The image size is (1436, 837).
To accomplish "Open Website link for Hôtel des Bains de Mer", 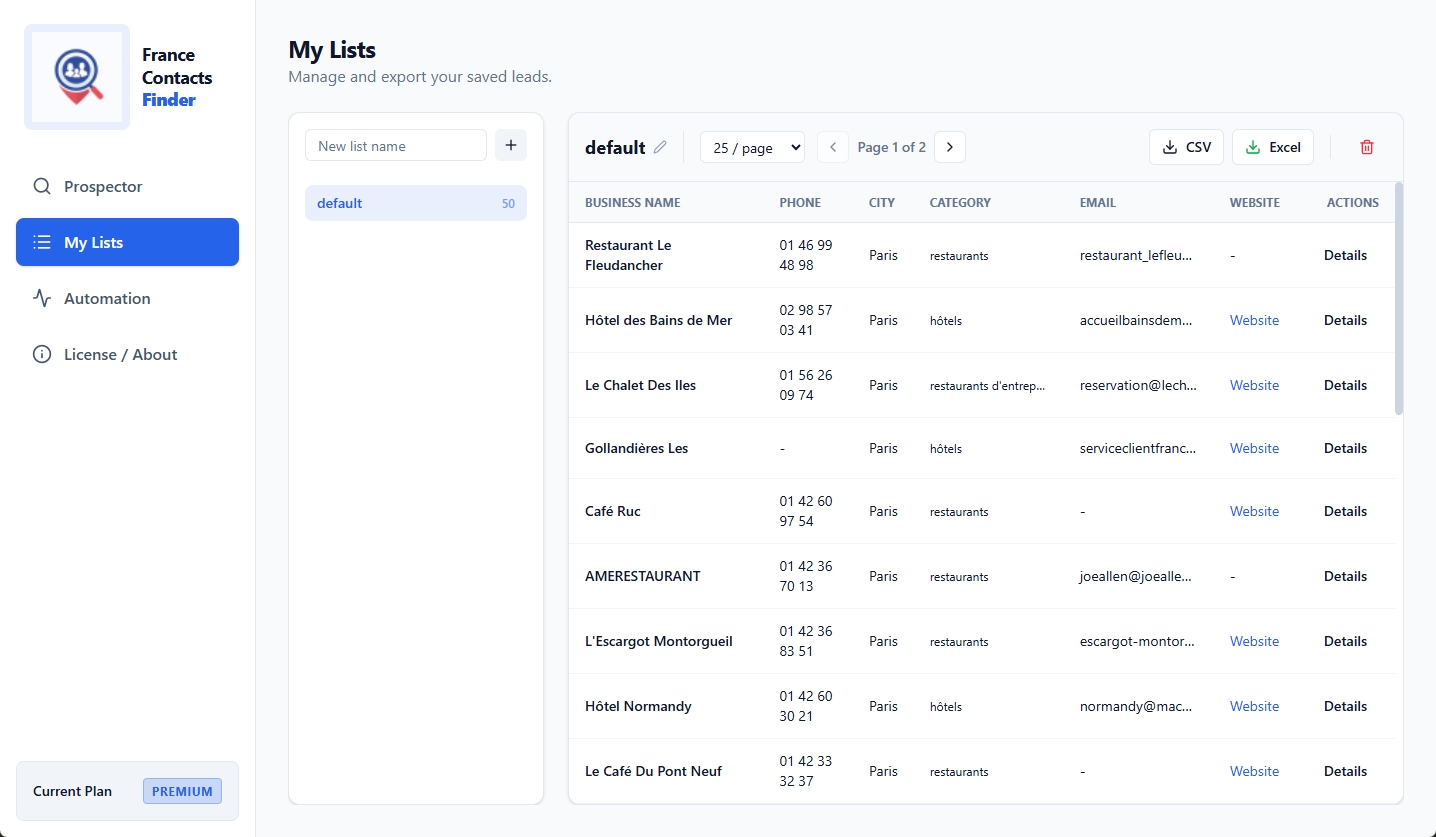I will [1254, 319].
